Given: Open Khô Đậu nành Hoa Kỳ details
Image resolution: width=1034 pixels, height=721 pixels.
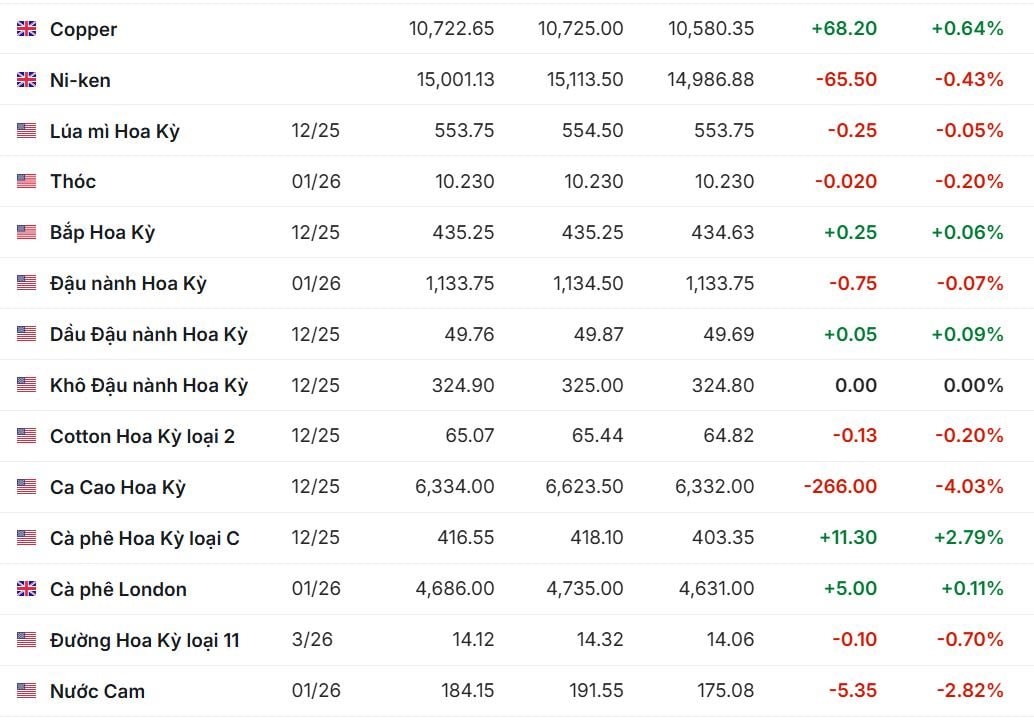Looking at the screenshot, I should coord(149,385).
